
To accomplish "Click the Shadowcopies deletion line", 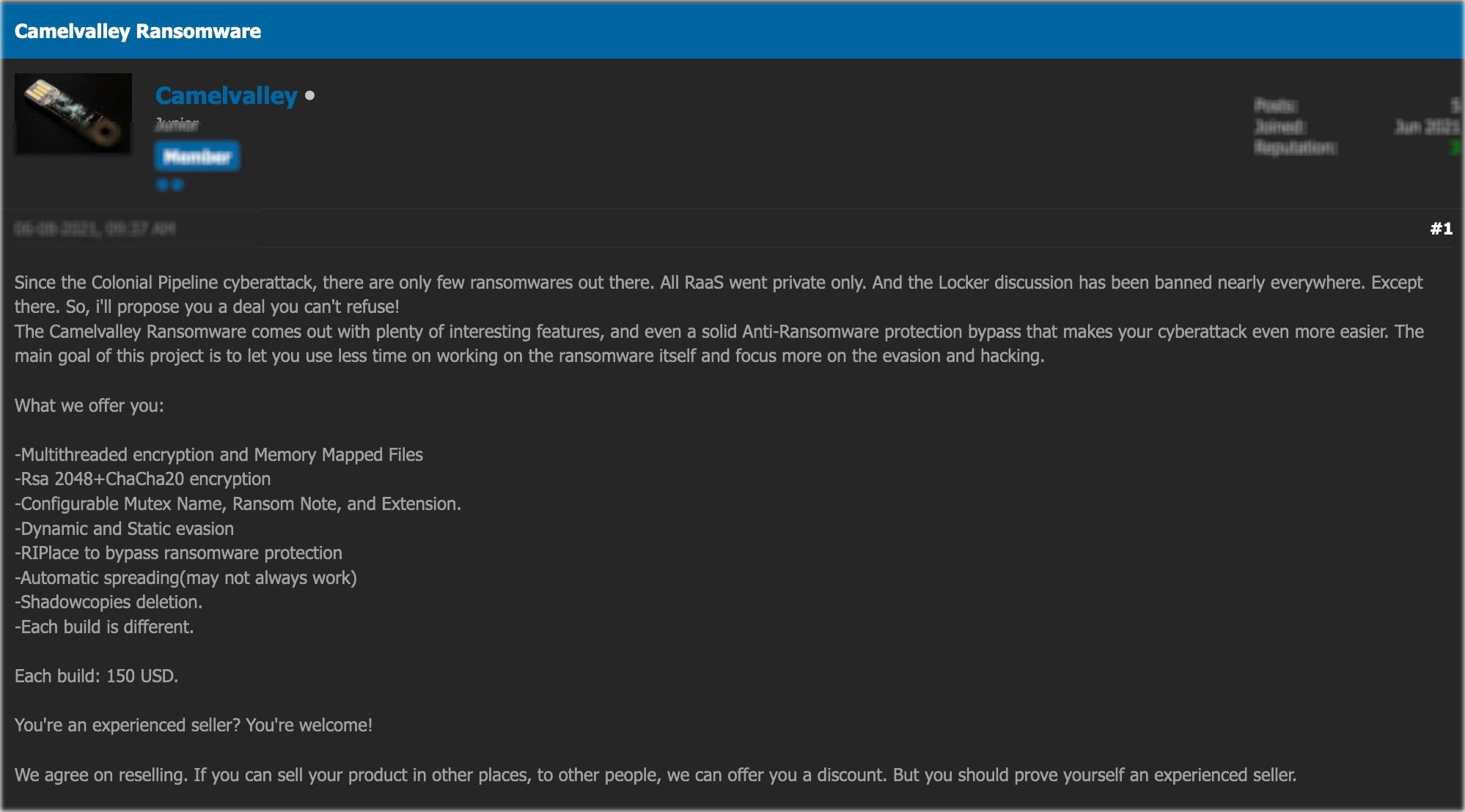I will (109, 602).
